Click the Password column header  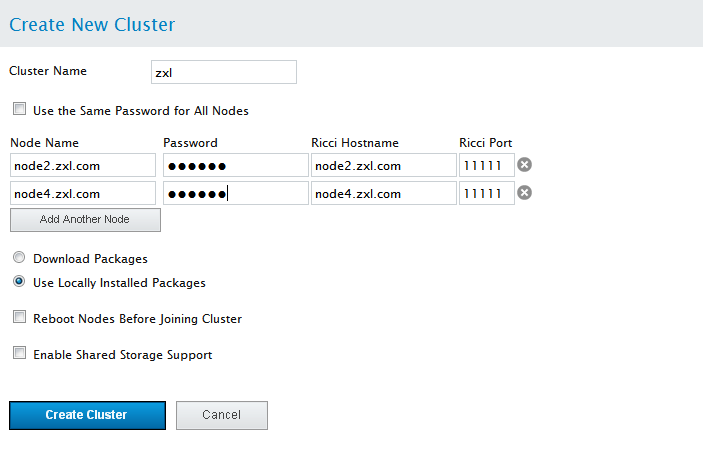tap(191, 143)
